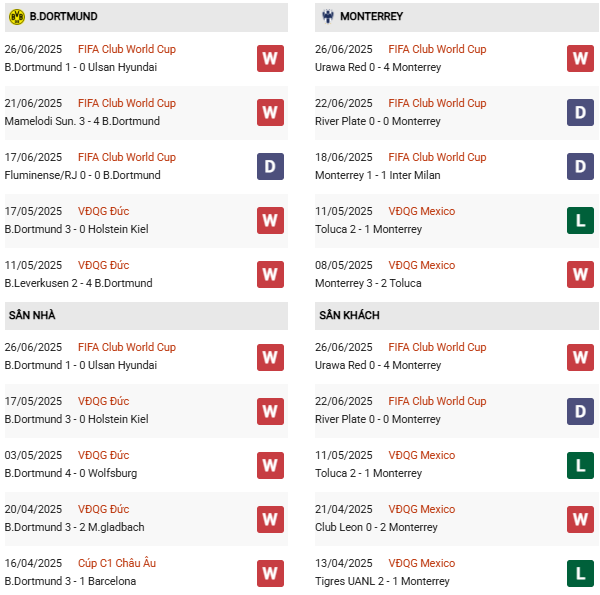Open VĐQG Đức link for Dortmund 4-0 Wolfsburg
Viewport: 600px width, 595px height.
coord(103,455)
